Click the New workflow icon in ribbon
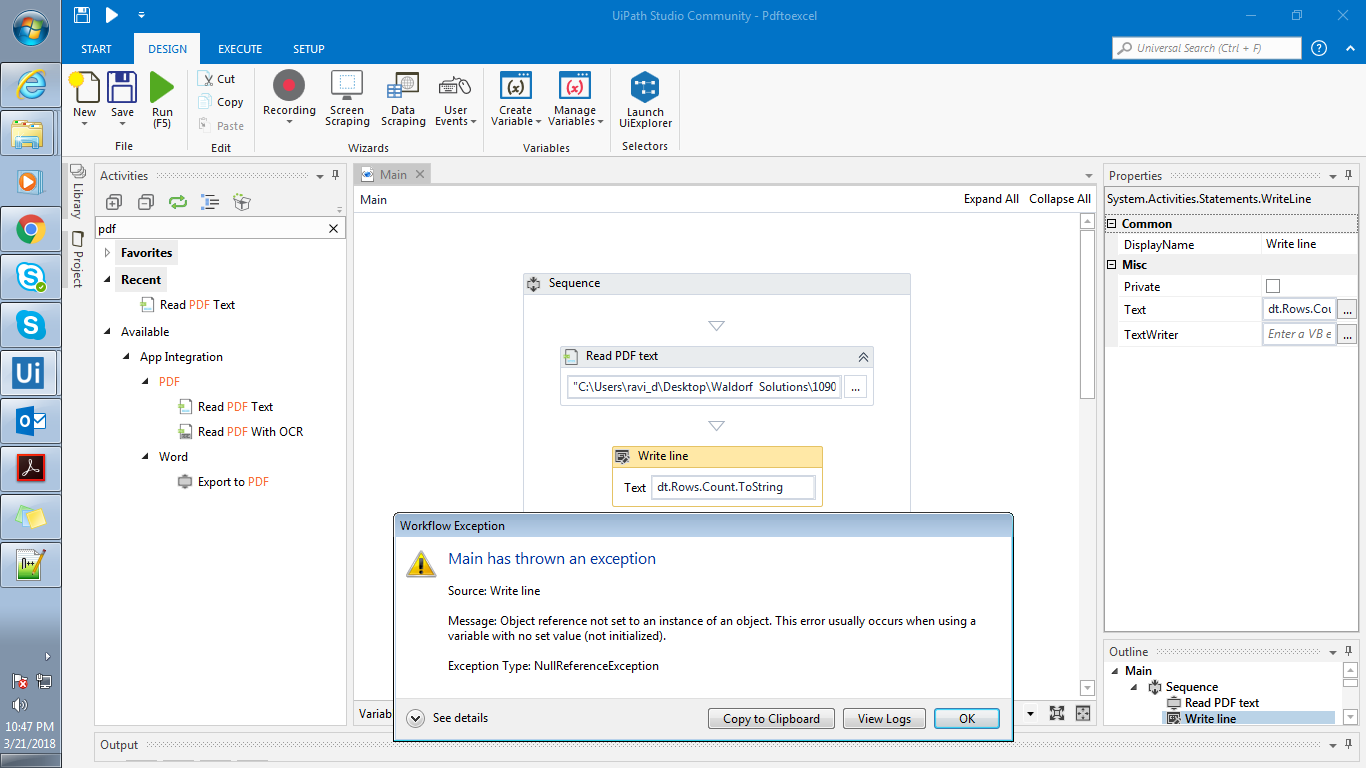The width and height of the screenshot is (1366, 768). (85, 87)
